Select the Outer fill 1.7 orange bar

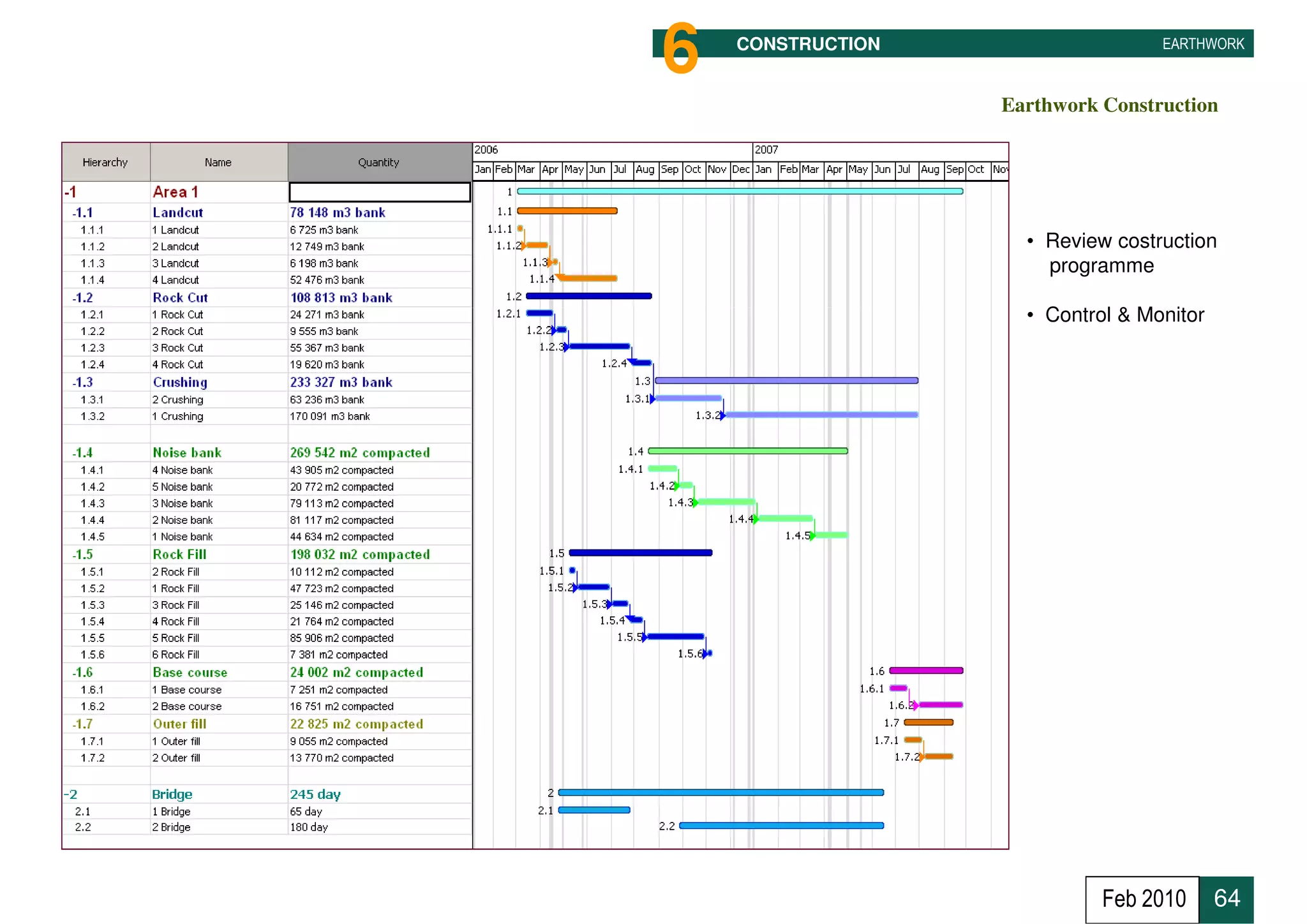point(929,722)
